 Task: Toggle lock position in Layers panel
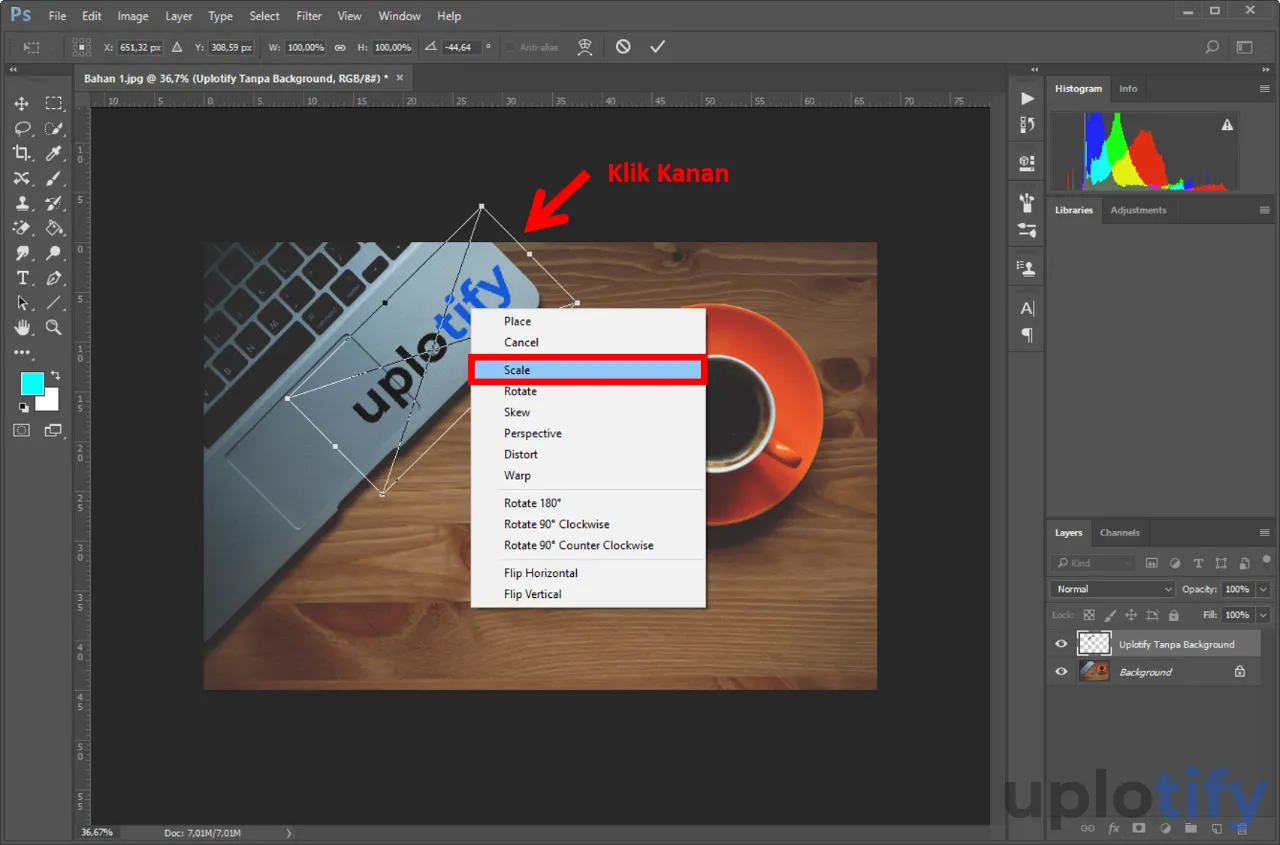pos(1131,615)
